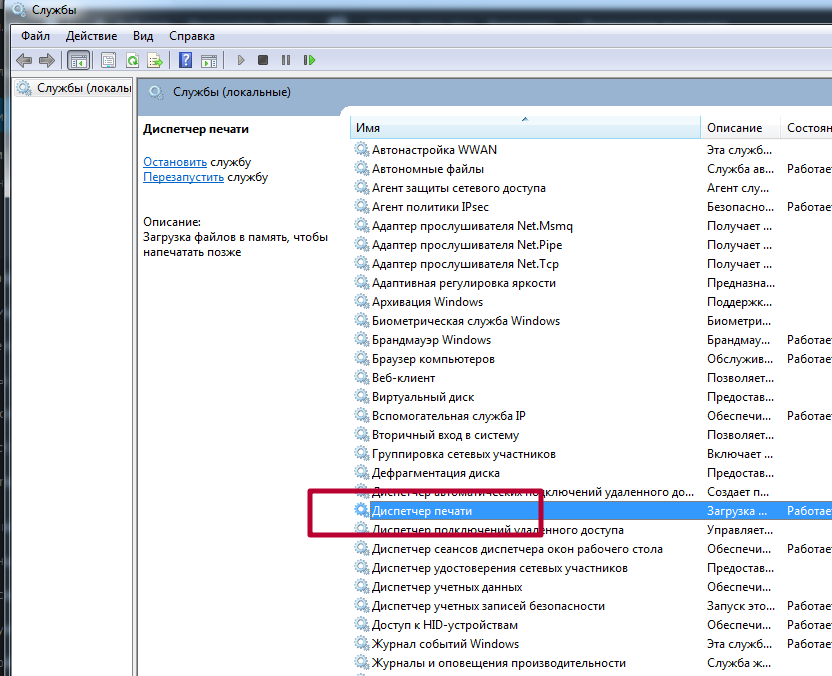Select Диспетчер сеансов диспетчера окон рабочего стола
Screen dimensions: 832x676
[517, 549]
